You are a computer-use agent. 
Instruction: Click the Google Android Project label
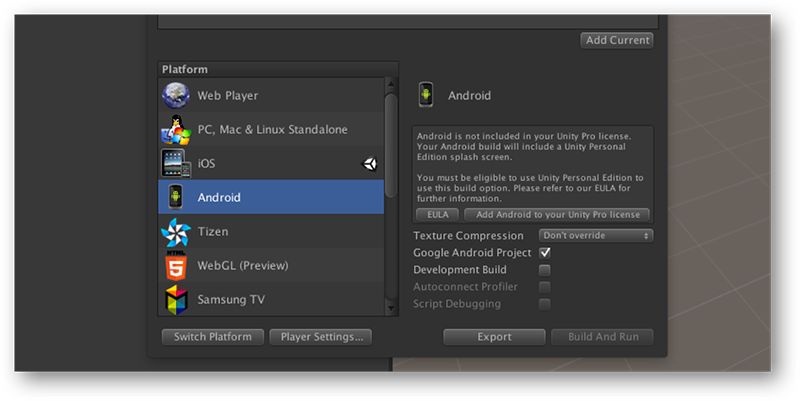tap(472, 253)
